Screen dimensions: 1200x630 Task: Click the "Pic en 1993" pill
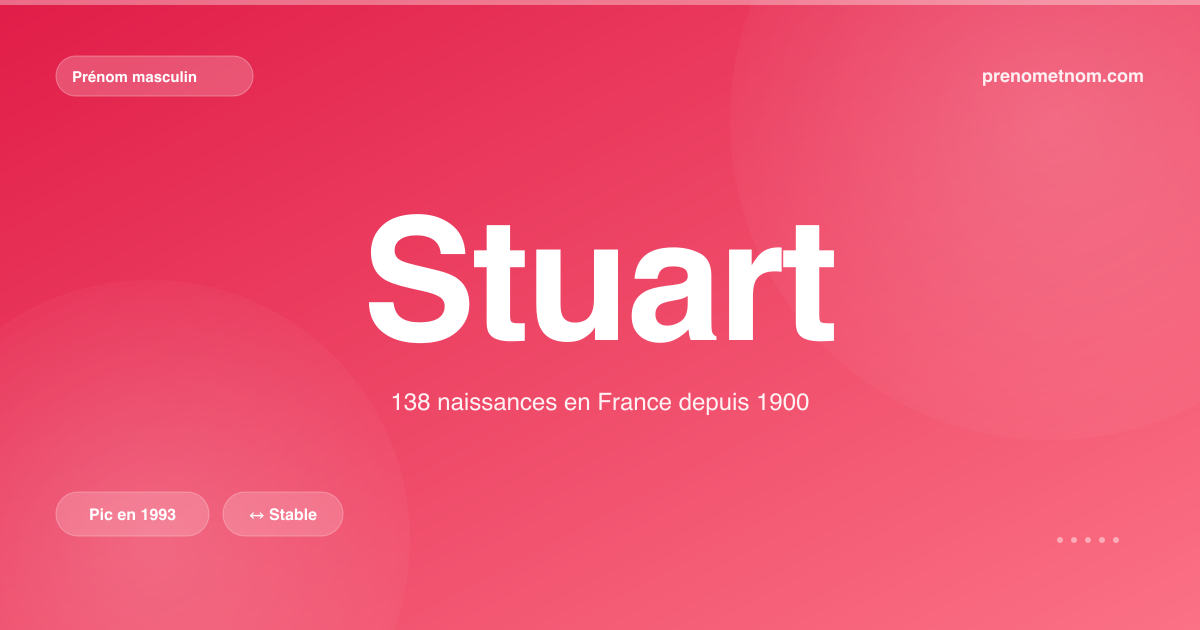point(132,514)
